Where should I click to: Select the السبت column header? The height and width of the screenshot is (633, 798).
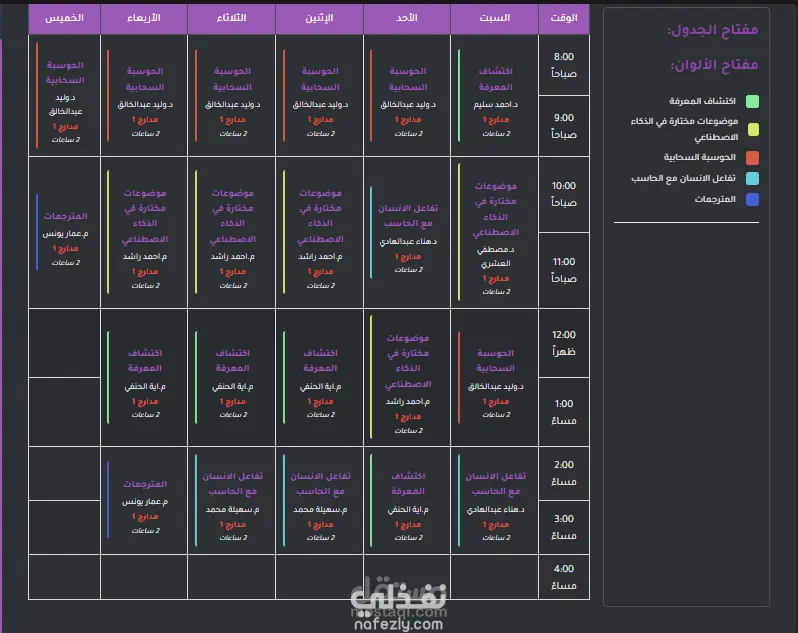(495, 18)
